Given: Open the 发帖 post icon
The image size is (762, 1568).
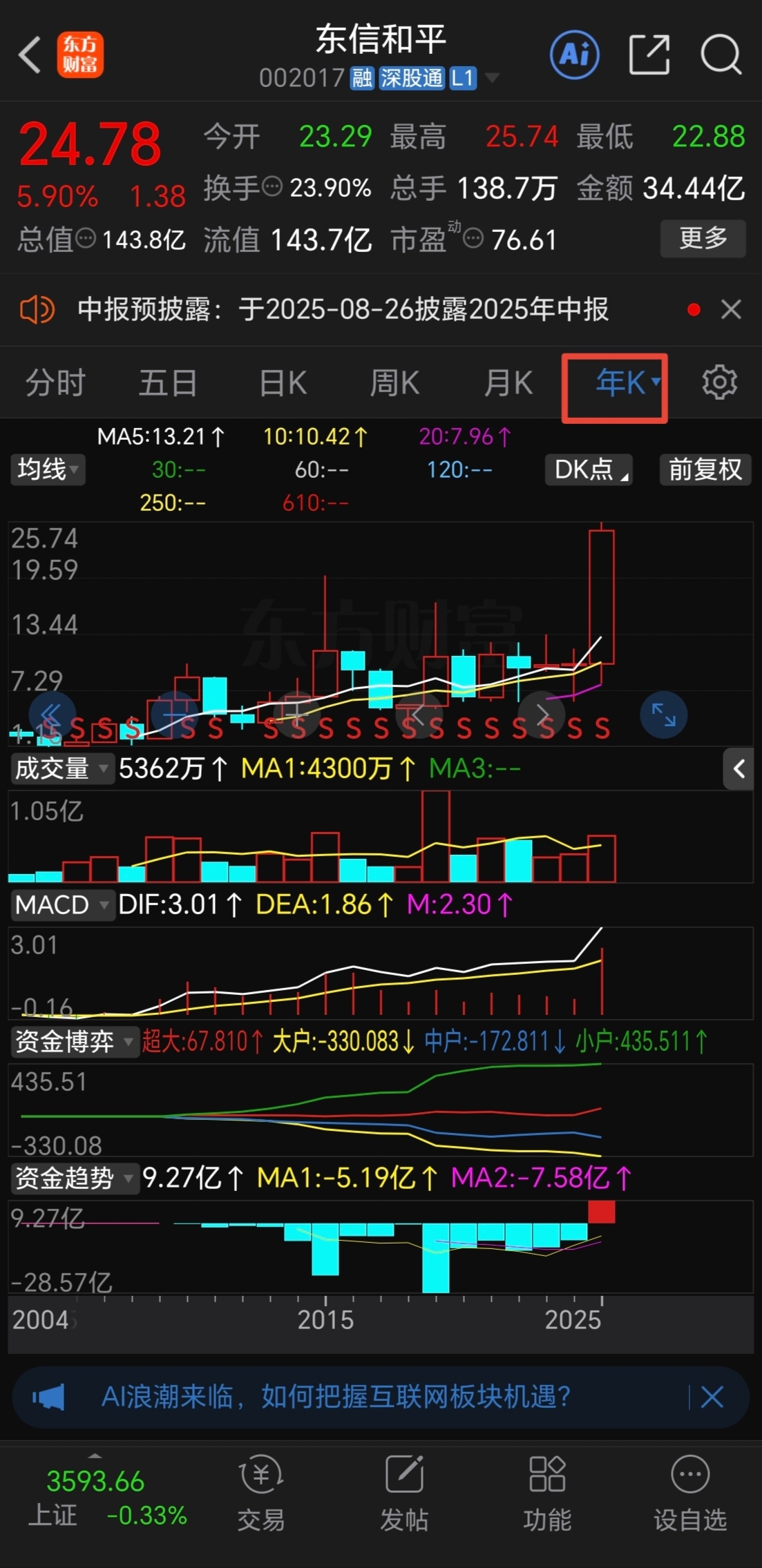Looking at the screenshot, I should click(404, 1492).
